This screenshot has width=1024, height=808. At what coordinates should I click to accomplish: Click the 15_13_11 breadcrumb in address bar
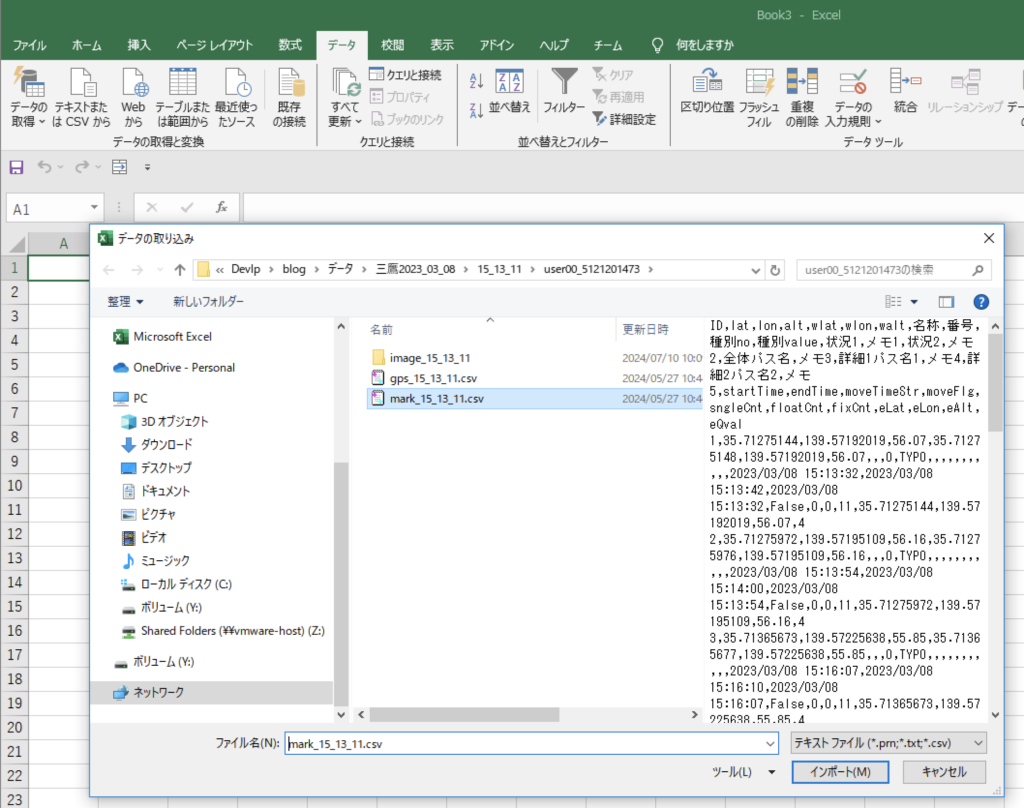point(499,269)
